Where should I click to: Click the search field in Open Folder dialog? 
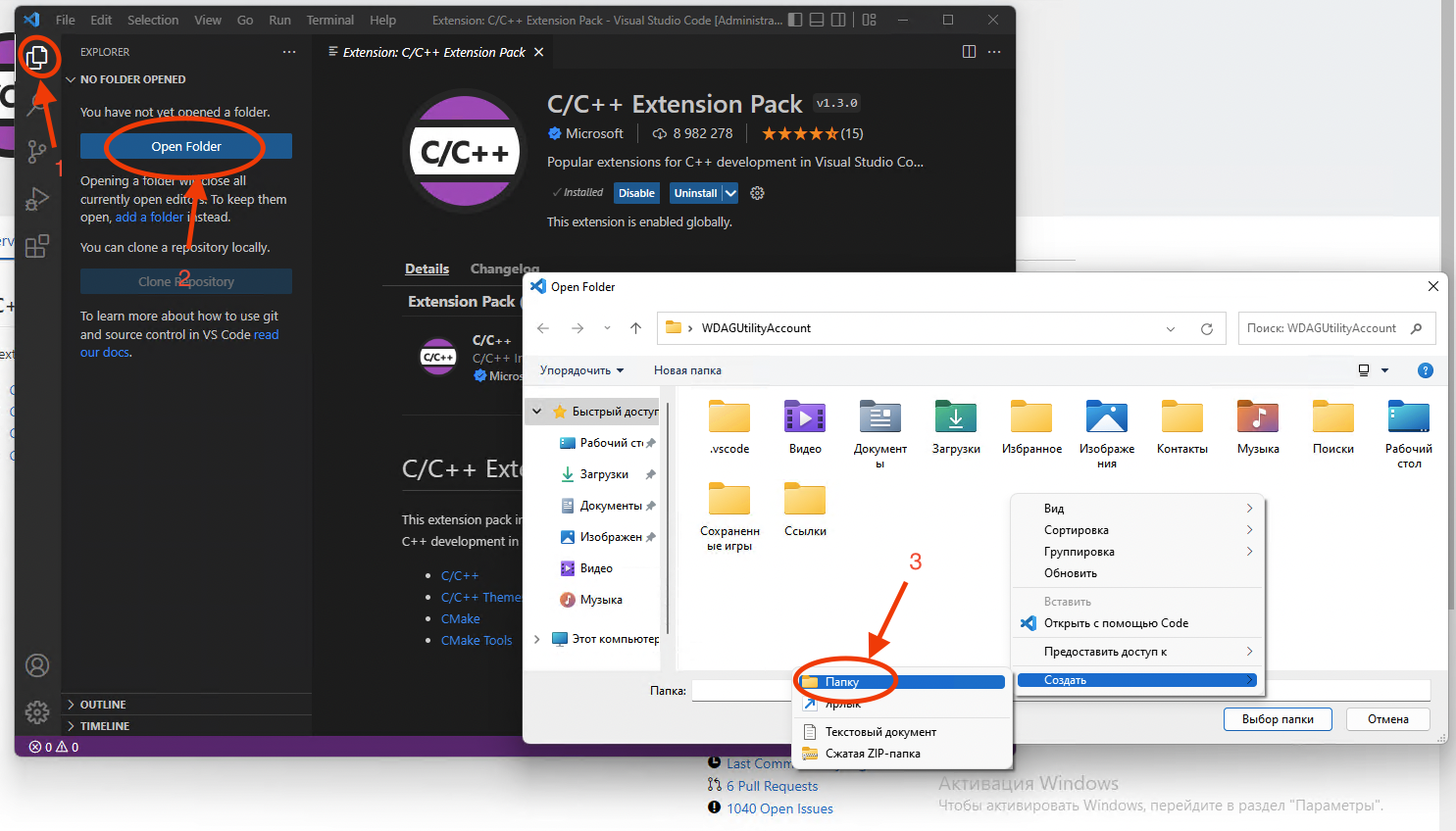[x=1324, y=328]
